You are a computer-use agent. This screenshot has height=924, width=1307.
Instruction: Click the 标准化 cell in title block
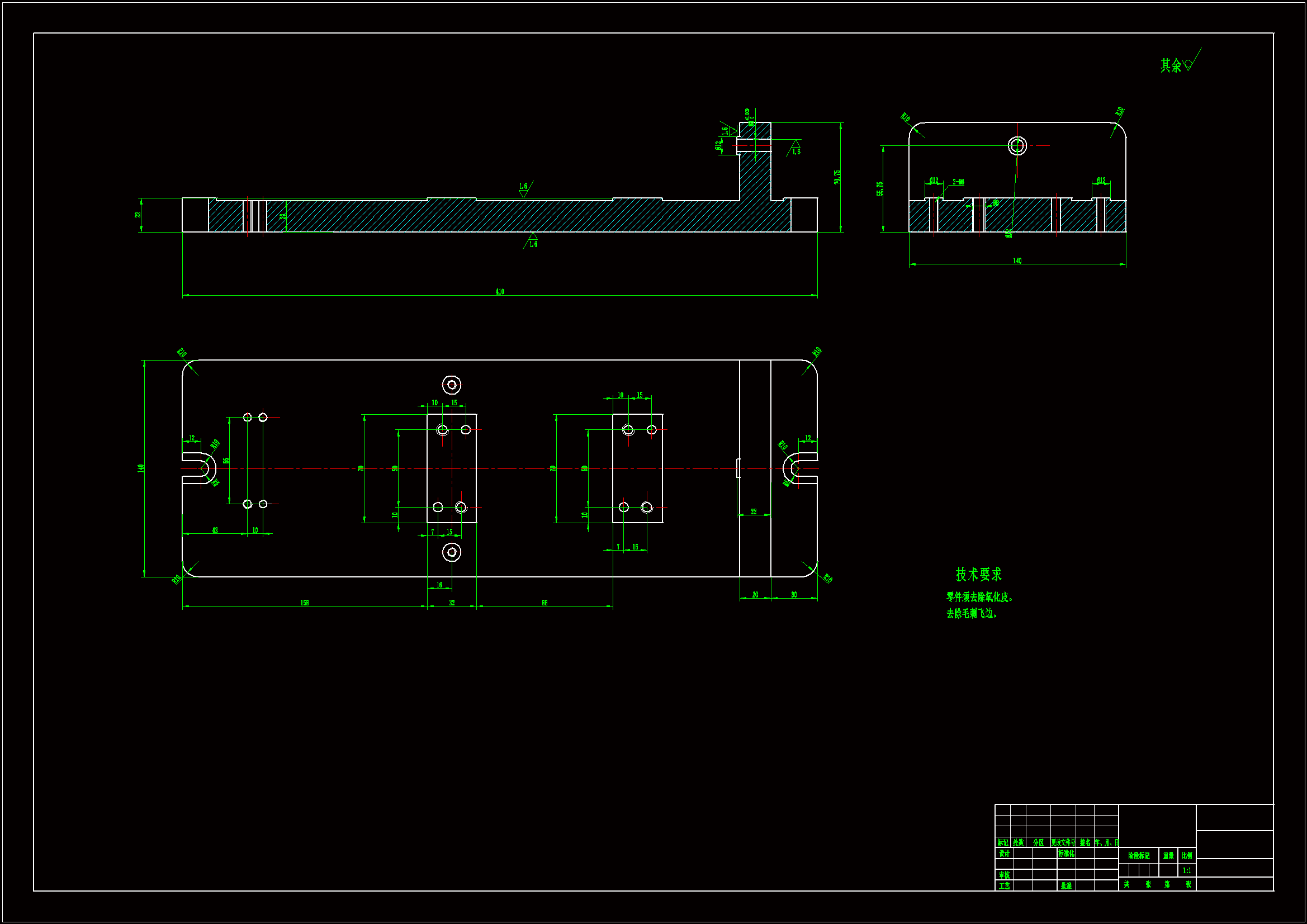click(1066, 854)
